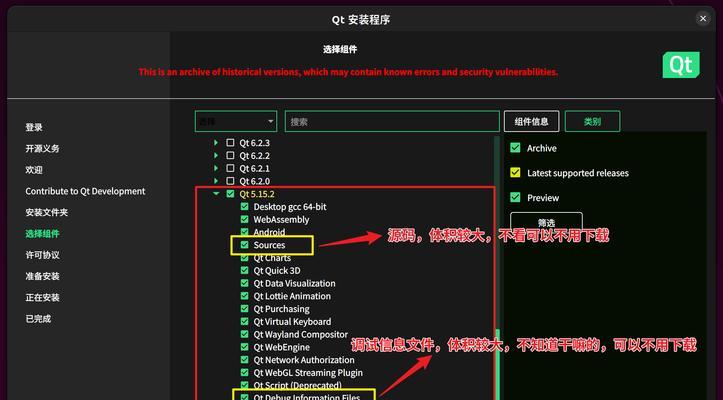Toggle the Archive checkbox

pyautogui.click(x=515, y=148)
